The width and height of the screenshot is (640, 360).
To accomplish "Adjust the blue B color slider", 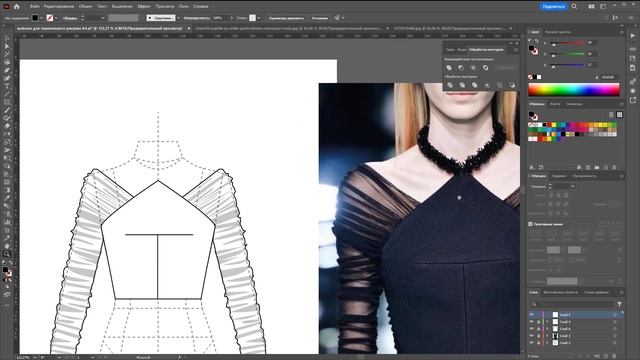I will pos(568,65).
